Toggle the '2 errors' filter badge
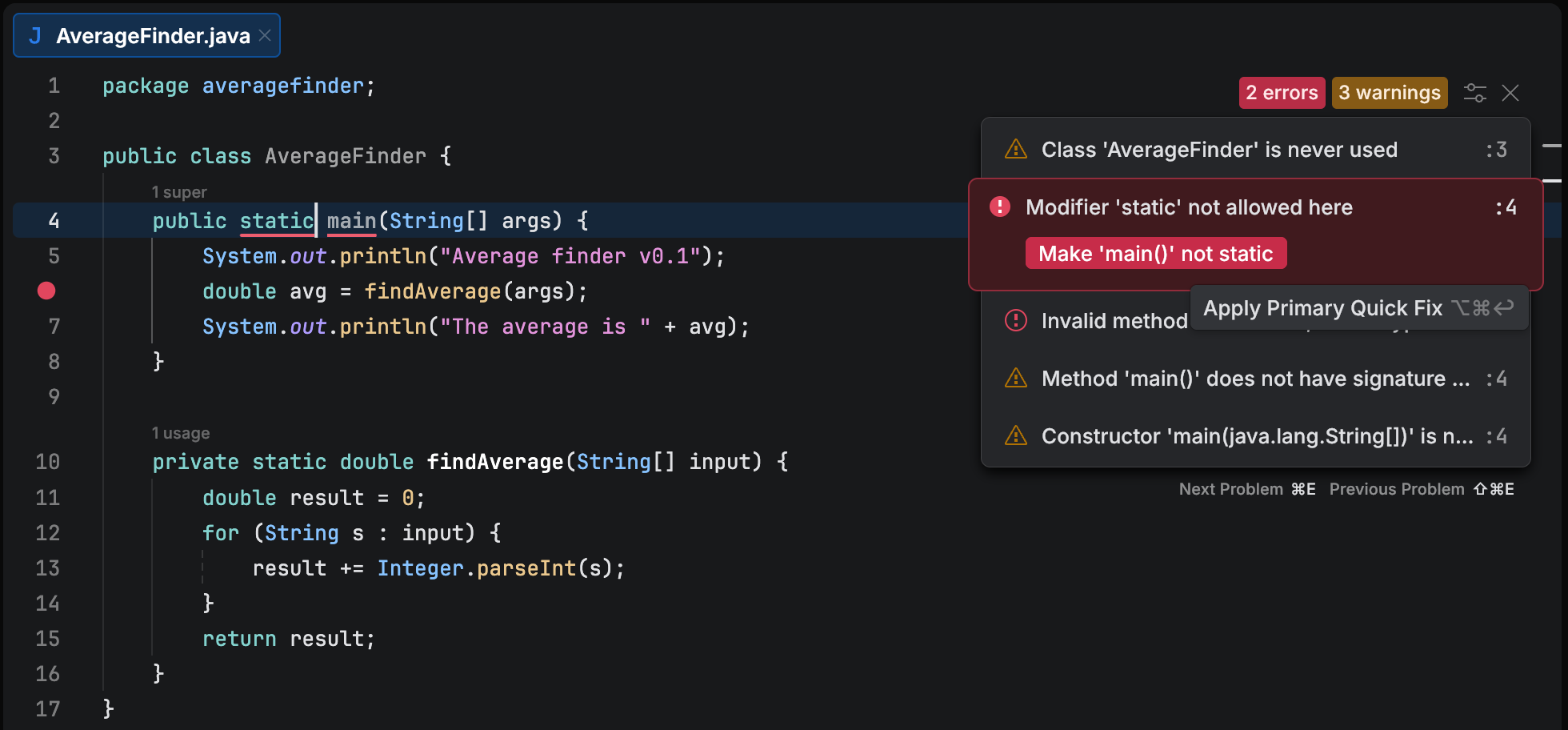Screen dimensions: 1568x730 1282,92
